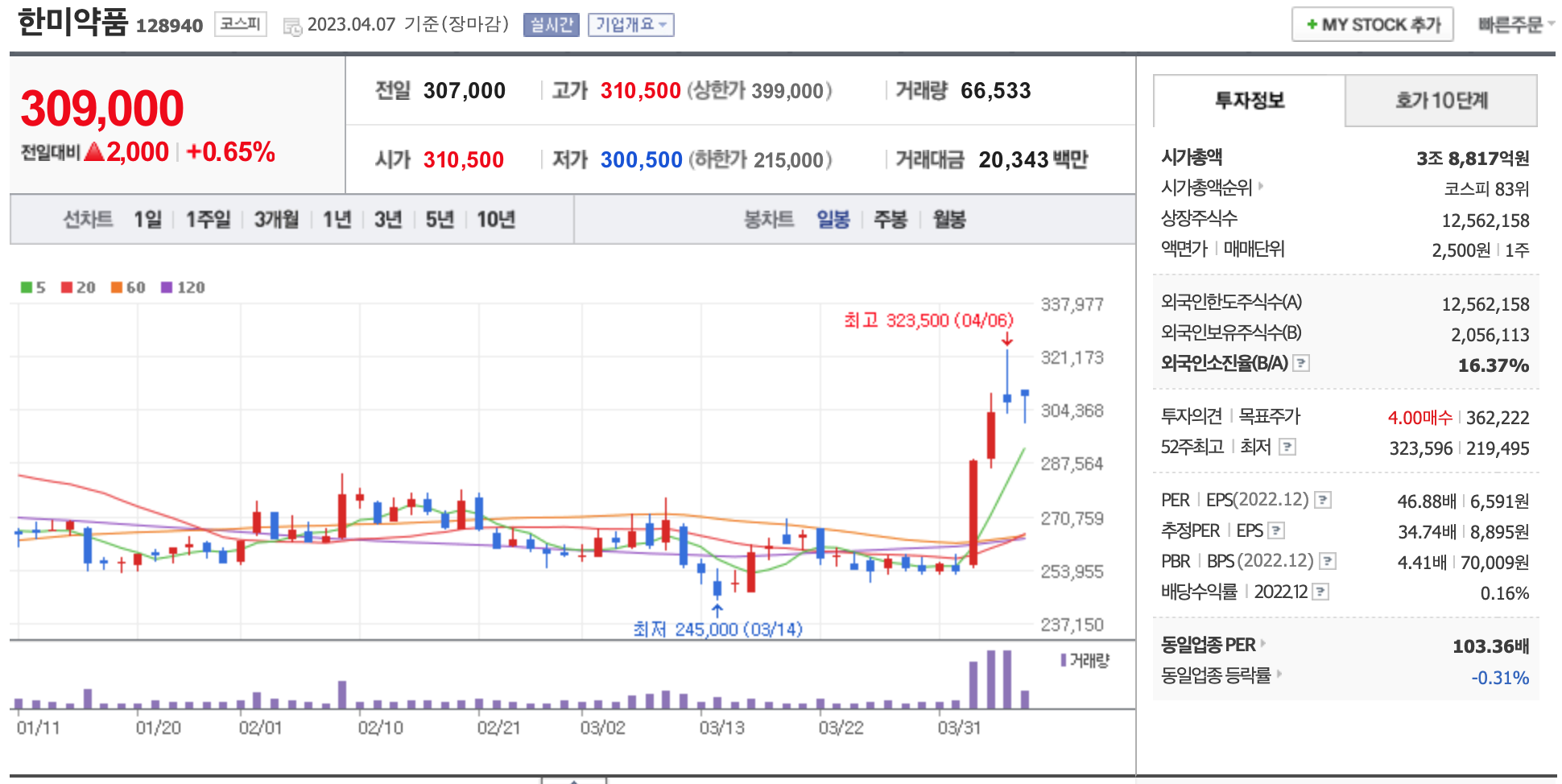1562x784 pixels.
Task: Click the arrow icon next to 시가총액순위
Action: (1261, 187)
